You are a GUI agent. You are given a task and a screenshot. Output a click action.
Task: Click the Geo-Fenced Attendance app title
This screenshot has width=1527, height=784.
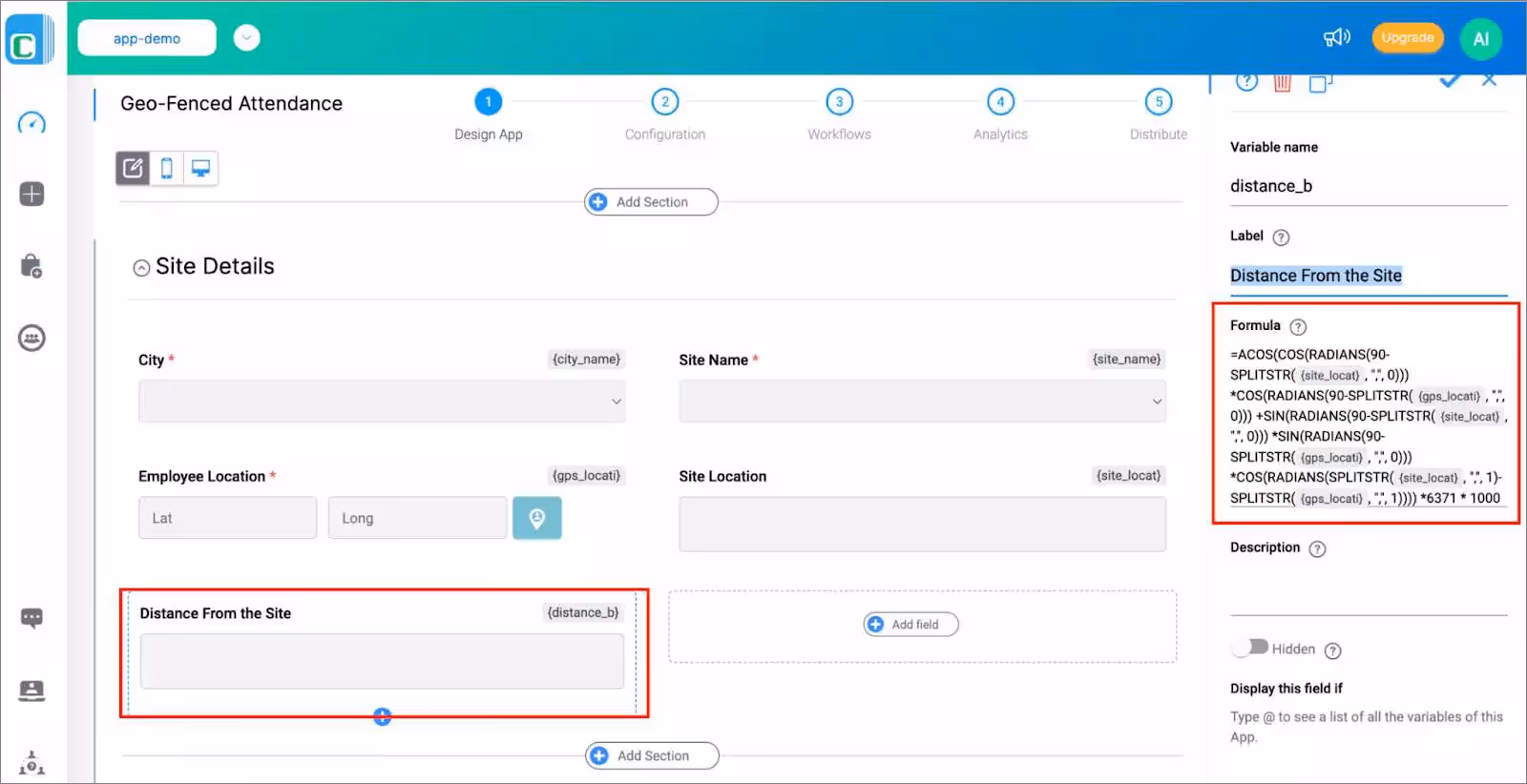click(231, 104)
